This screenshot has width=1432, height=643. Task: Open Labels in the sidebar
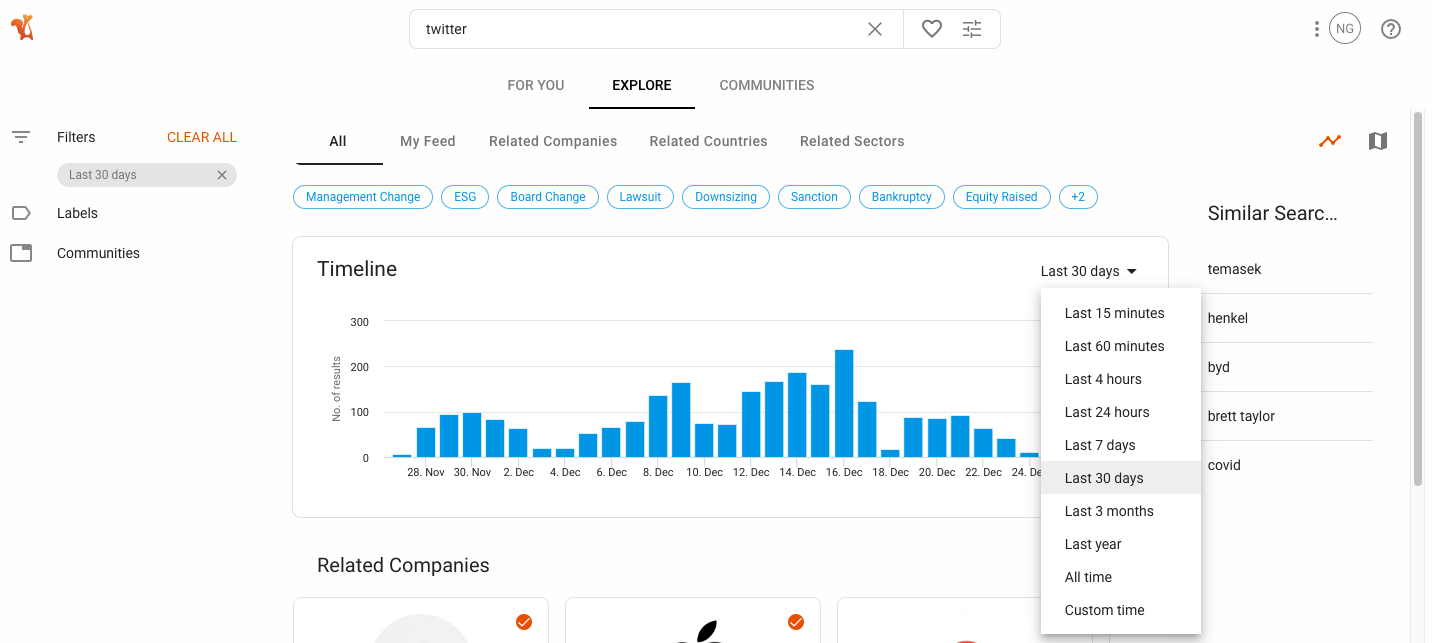click(77, 213)
